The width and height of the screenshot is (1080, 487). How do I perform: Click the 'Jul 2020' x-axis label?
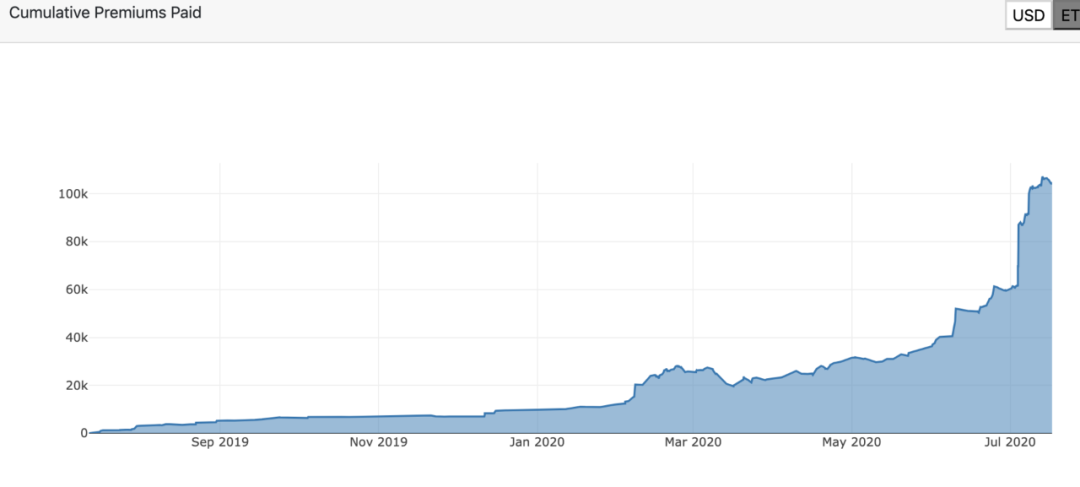pos(1010,442)
